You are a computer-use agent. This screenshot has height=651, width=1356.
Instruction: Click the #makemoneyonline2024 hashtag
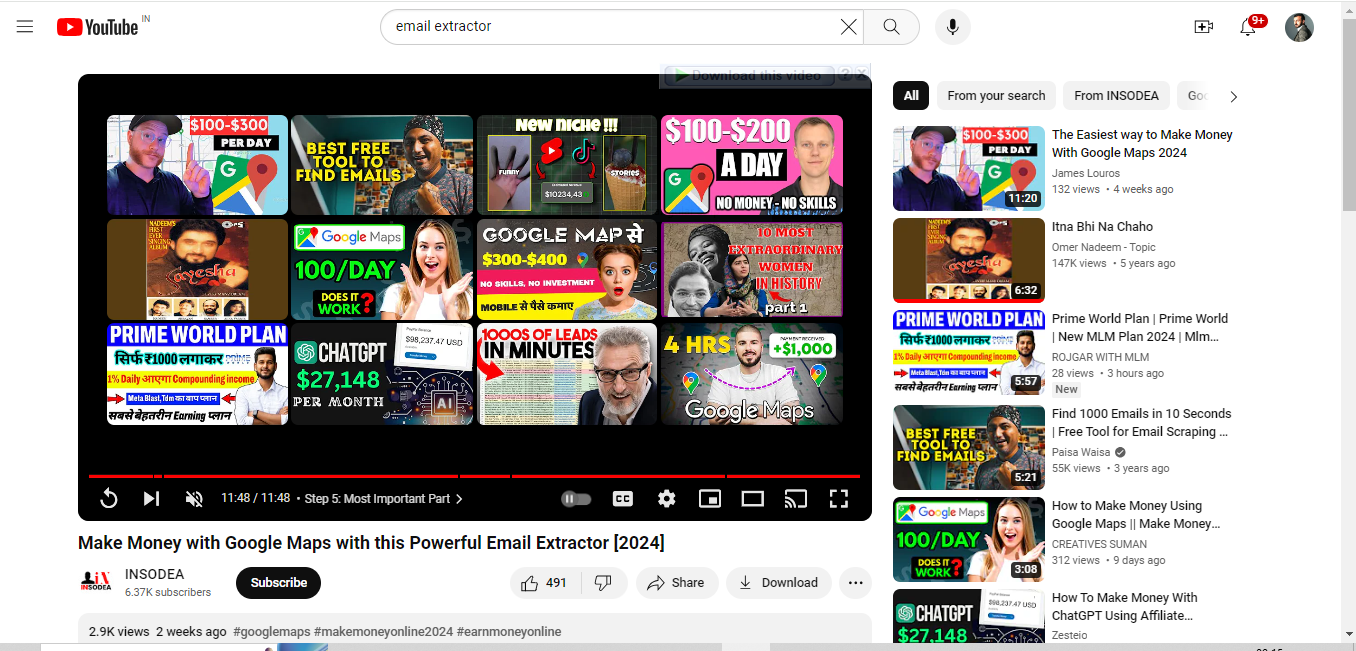pos(383,632)
